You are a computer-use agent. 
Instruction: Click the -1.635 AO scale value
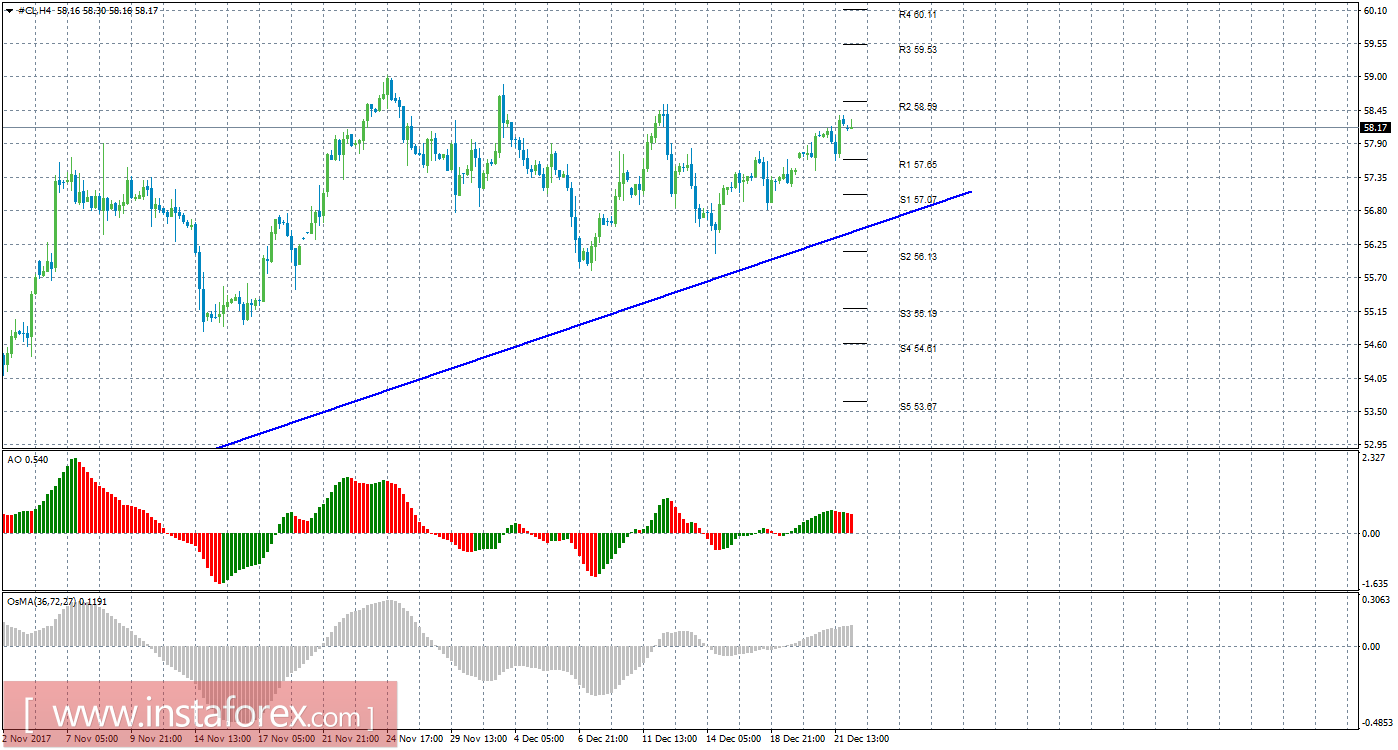point(1373,583)
